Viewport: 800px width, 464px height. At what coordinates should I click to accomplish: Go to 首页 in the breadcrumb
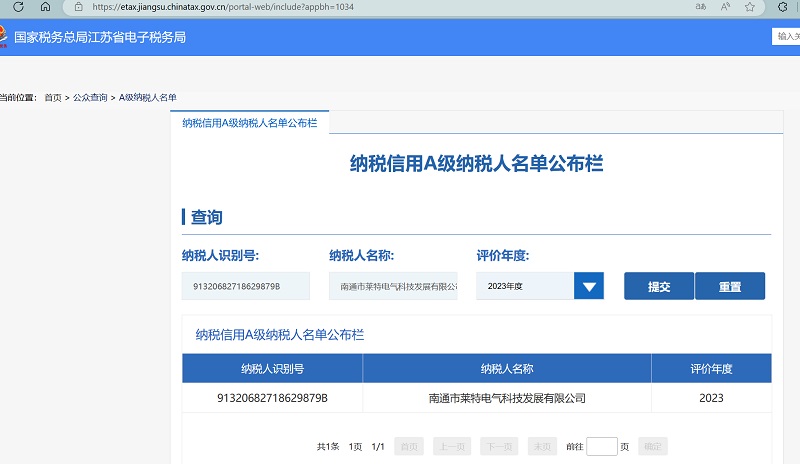(x=53, y=97)
